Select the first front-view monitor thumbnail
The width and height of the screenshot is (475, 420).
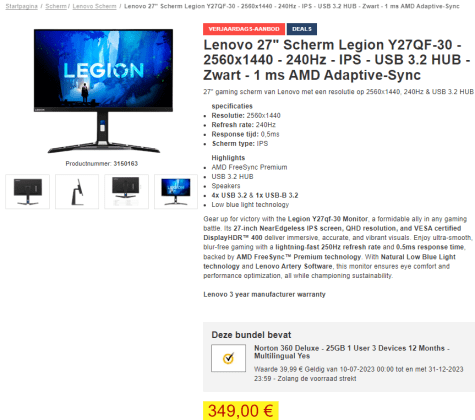[x=28, y=192]
